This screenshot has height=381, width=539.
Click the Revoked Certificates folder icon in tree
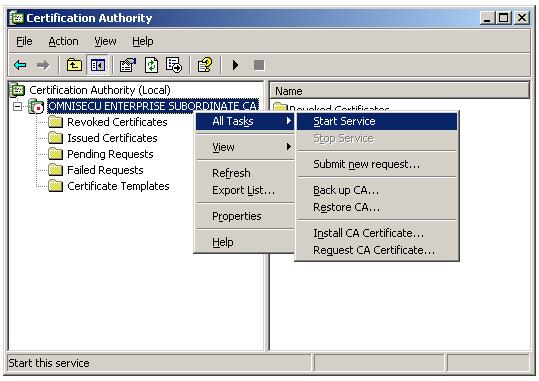(55, 122)
